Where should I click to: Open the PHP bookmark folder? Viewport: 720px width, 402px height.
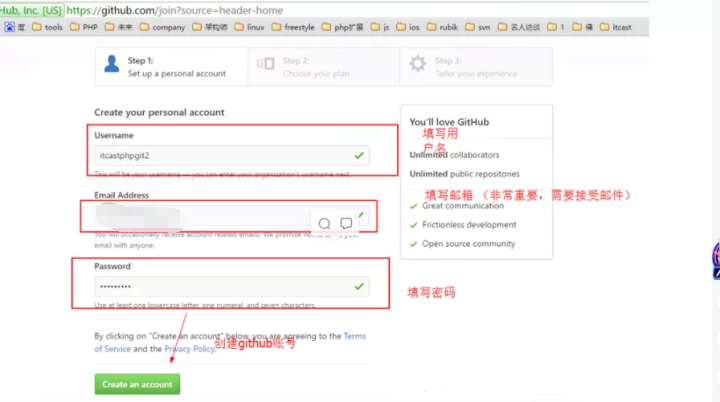[84, 27]
